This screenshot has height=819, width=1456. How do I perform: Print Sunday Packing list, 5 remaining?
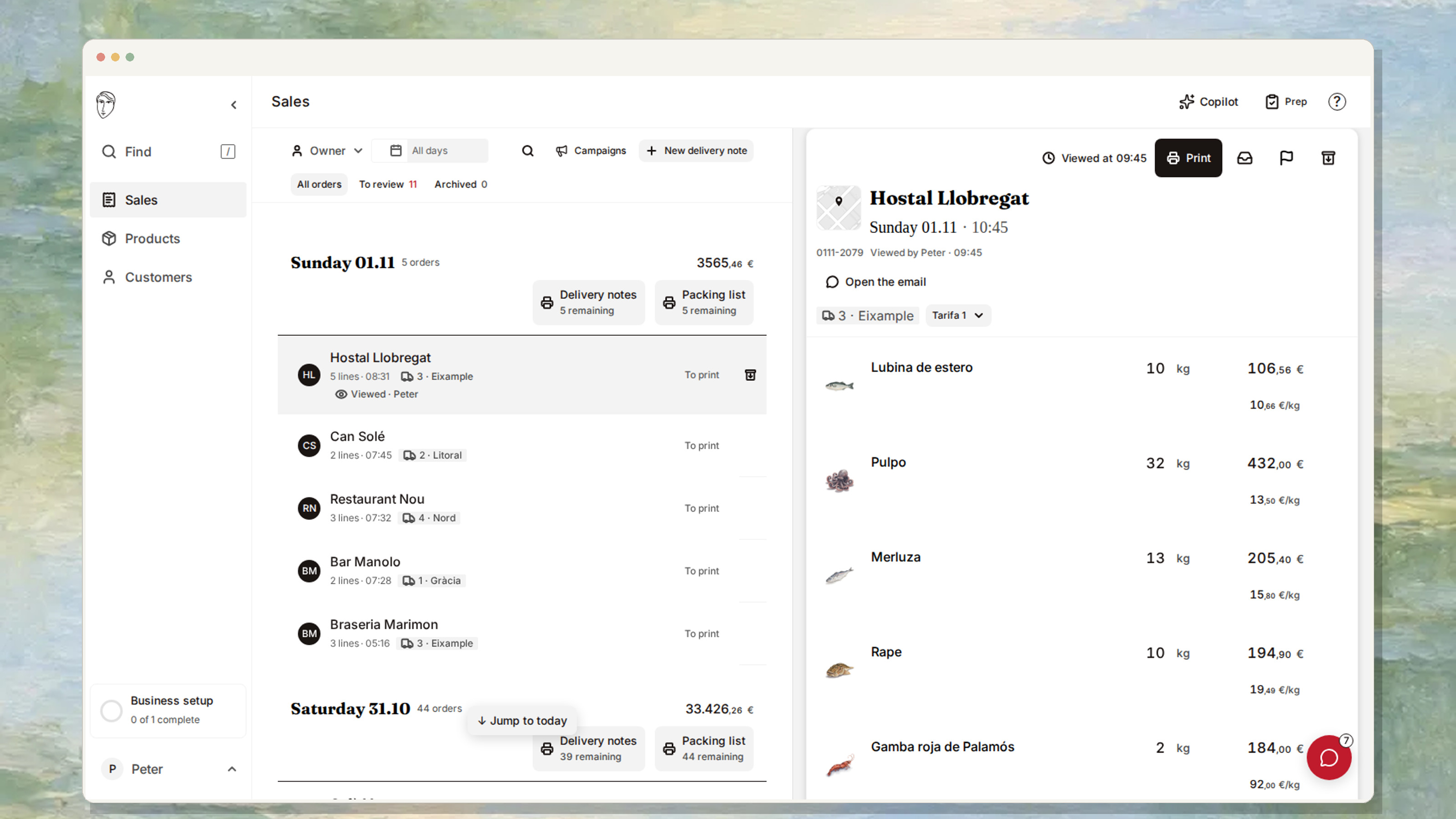[704, 303]
